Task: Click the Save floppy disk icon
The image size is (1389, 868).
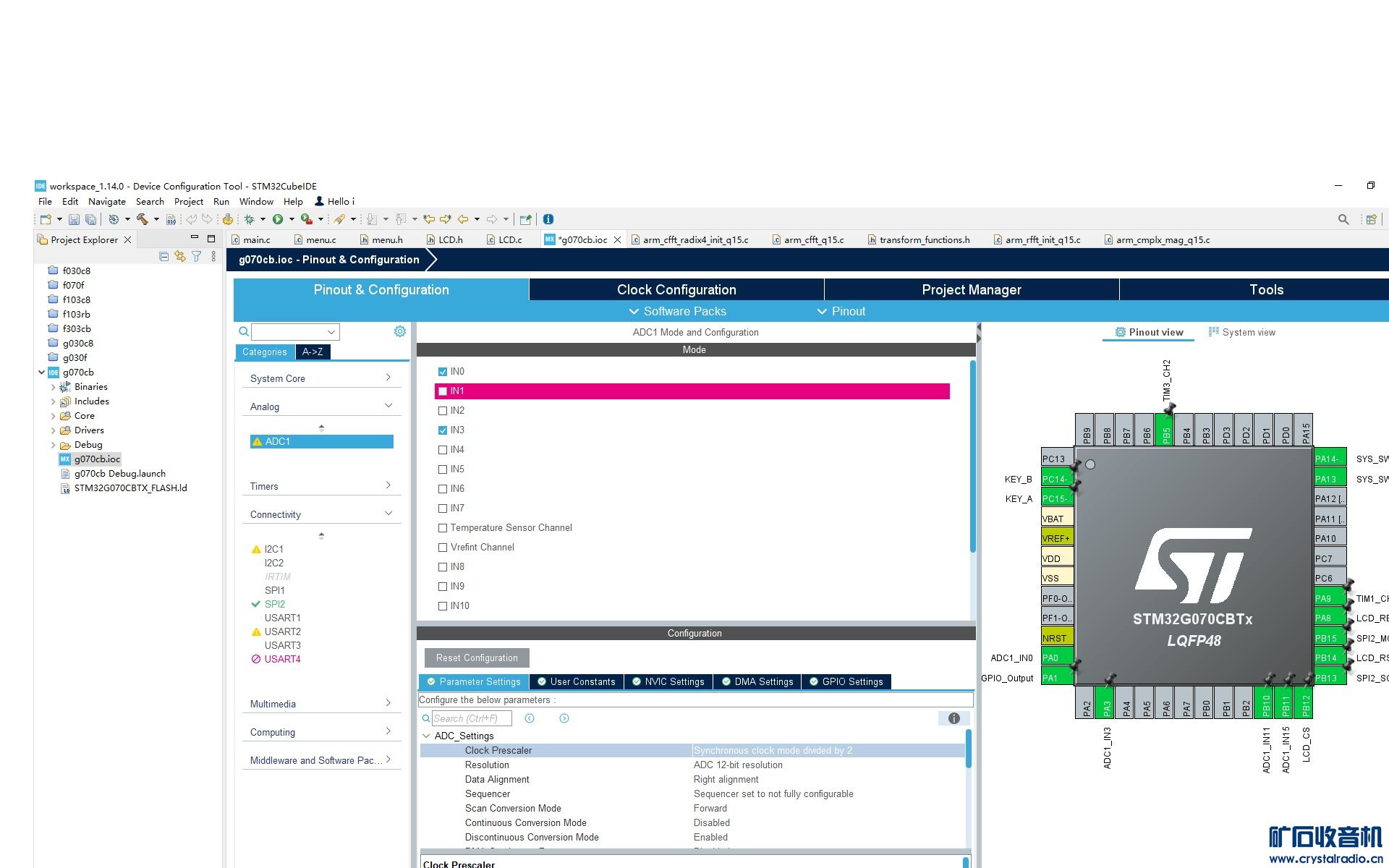Action: point(74,219)
